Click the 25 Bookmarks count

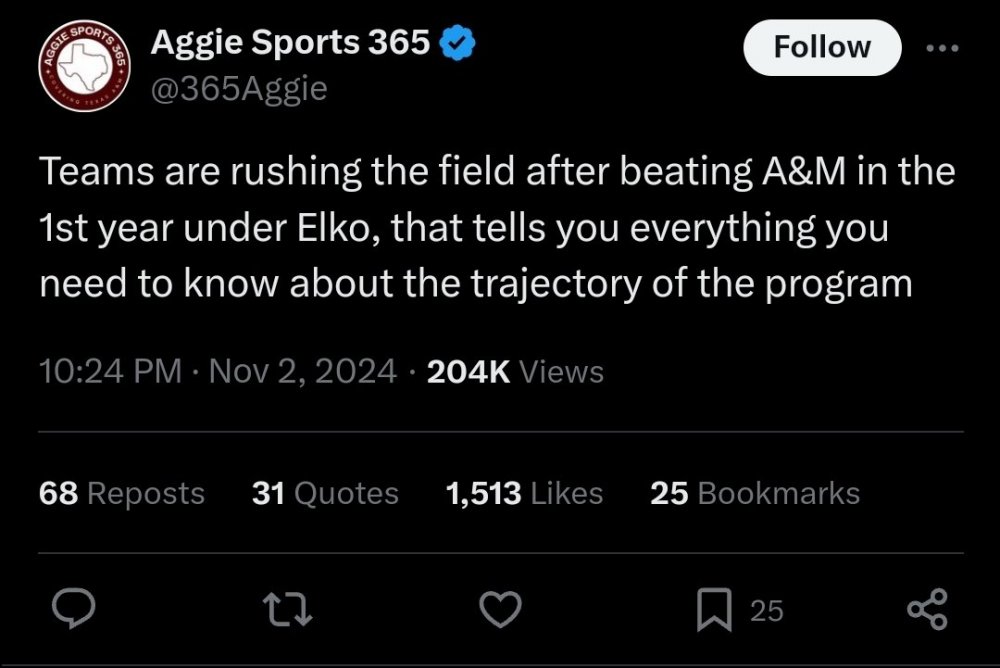754,493
